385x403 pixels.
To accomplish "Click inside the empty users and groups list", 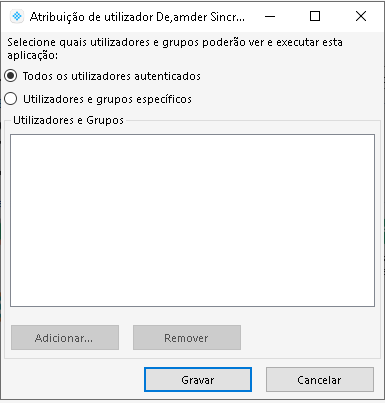I will [192, 220].
